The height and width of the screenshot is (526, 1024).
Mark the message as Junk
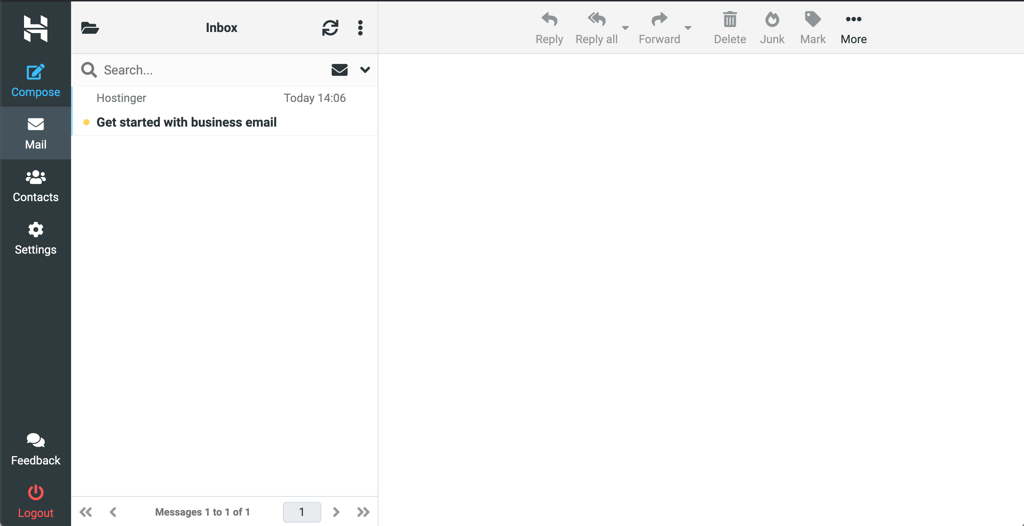pyautogui.click(x=773, y=29)
